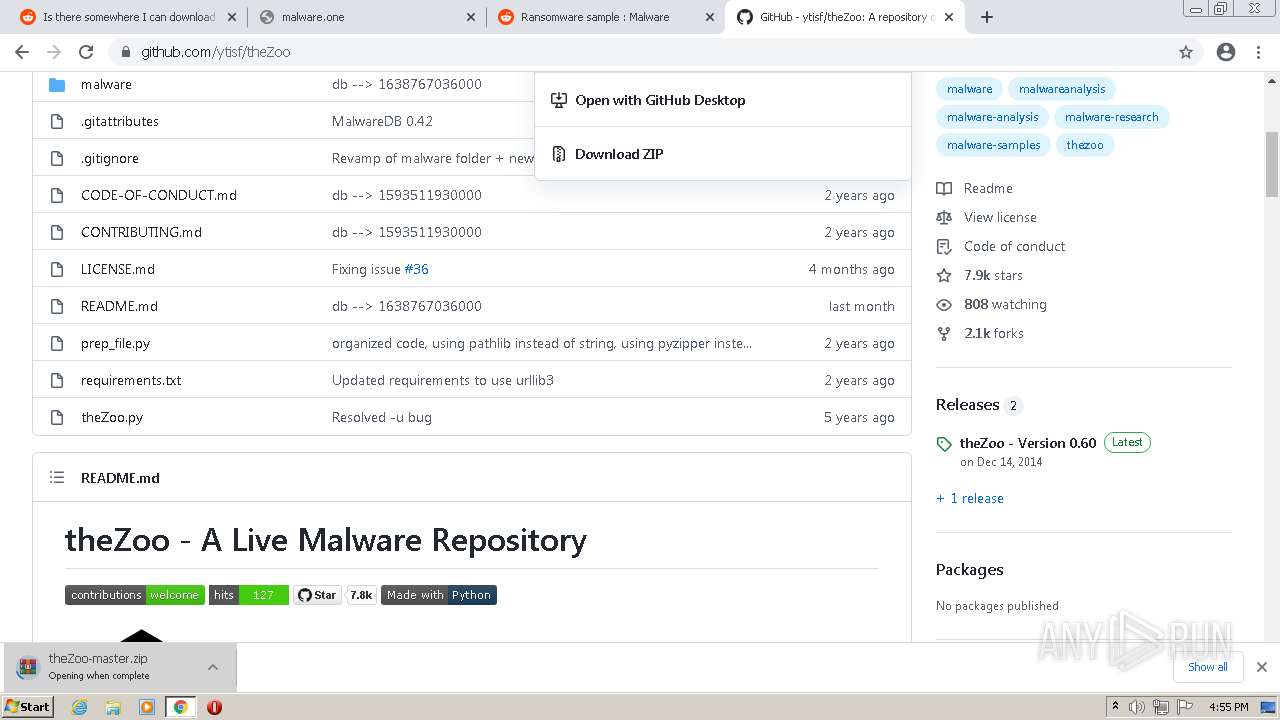The height and width of the screenshot is (720, 1280).
Task: Click the address bar URL
Action: 215,52
